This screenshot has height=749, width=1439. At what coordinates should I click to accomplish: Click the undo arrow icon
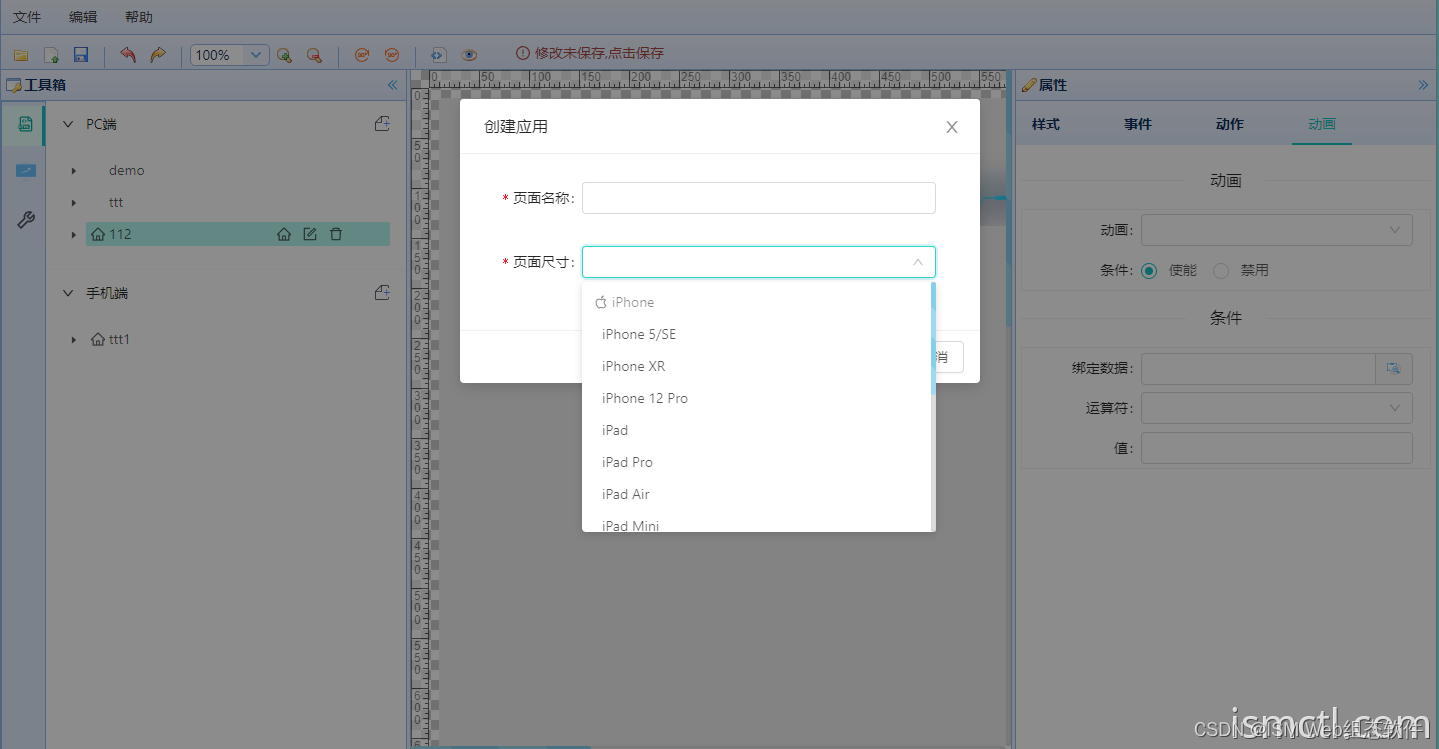[x=127, y=55]
